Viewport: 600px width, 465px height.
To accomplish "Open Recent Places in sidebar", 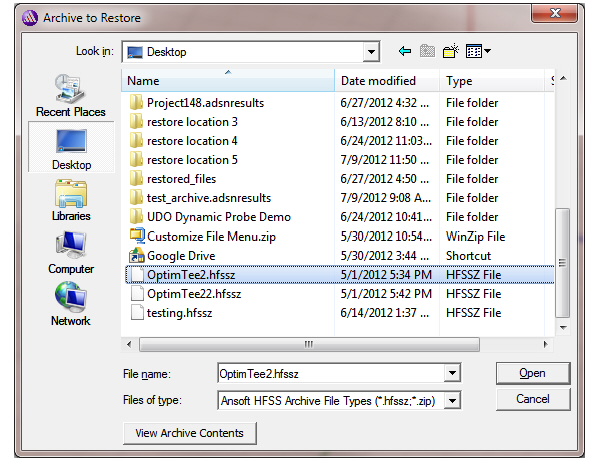I will 70,95.
